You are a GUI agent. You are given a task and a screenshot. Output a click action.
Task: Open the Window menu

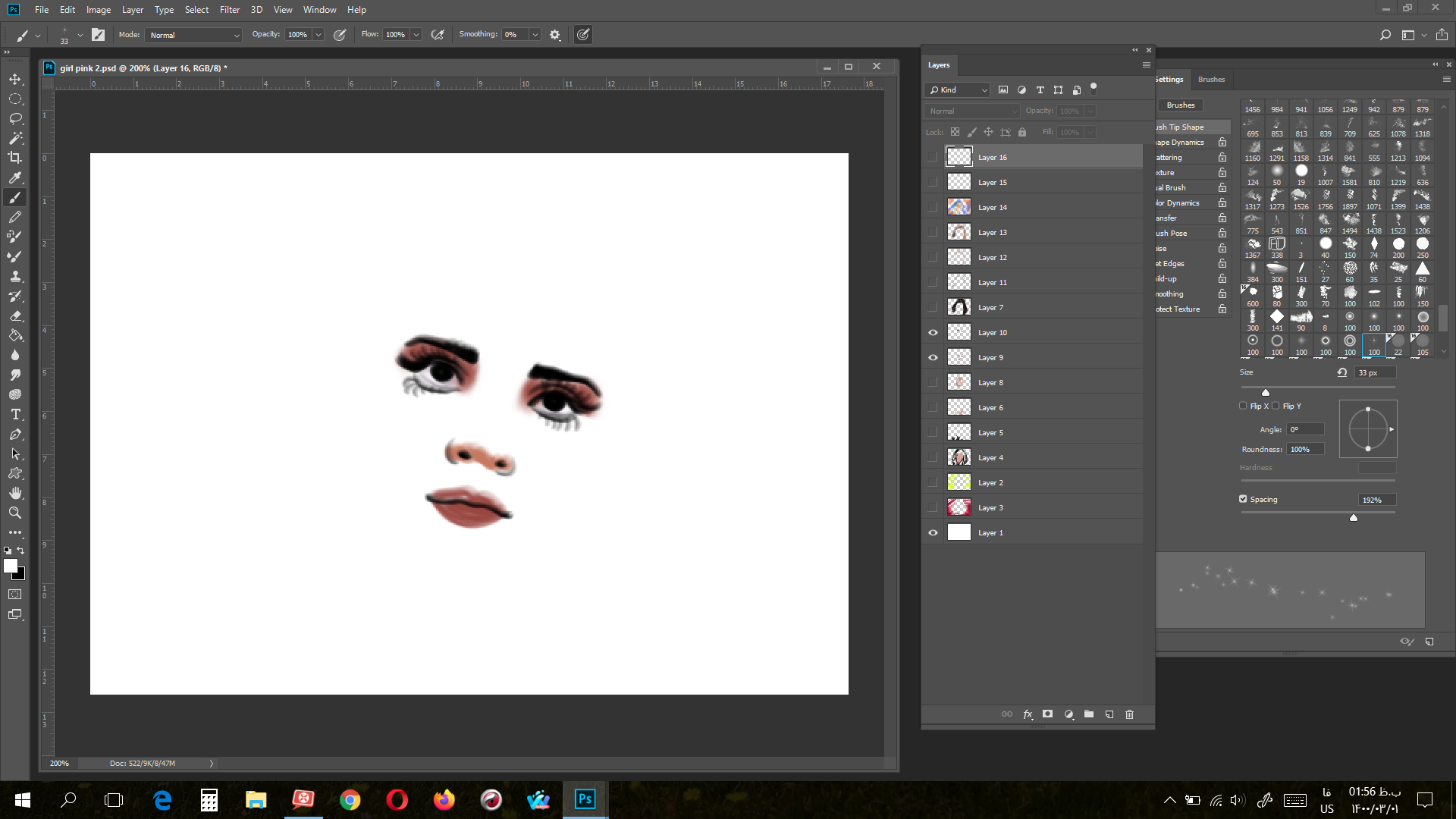point(319,10)
